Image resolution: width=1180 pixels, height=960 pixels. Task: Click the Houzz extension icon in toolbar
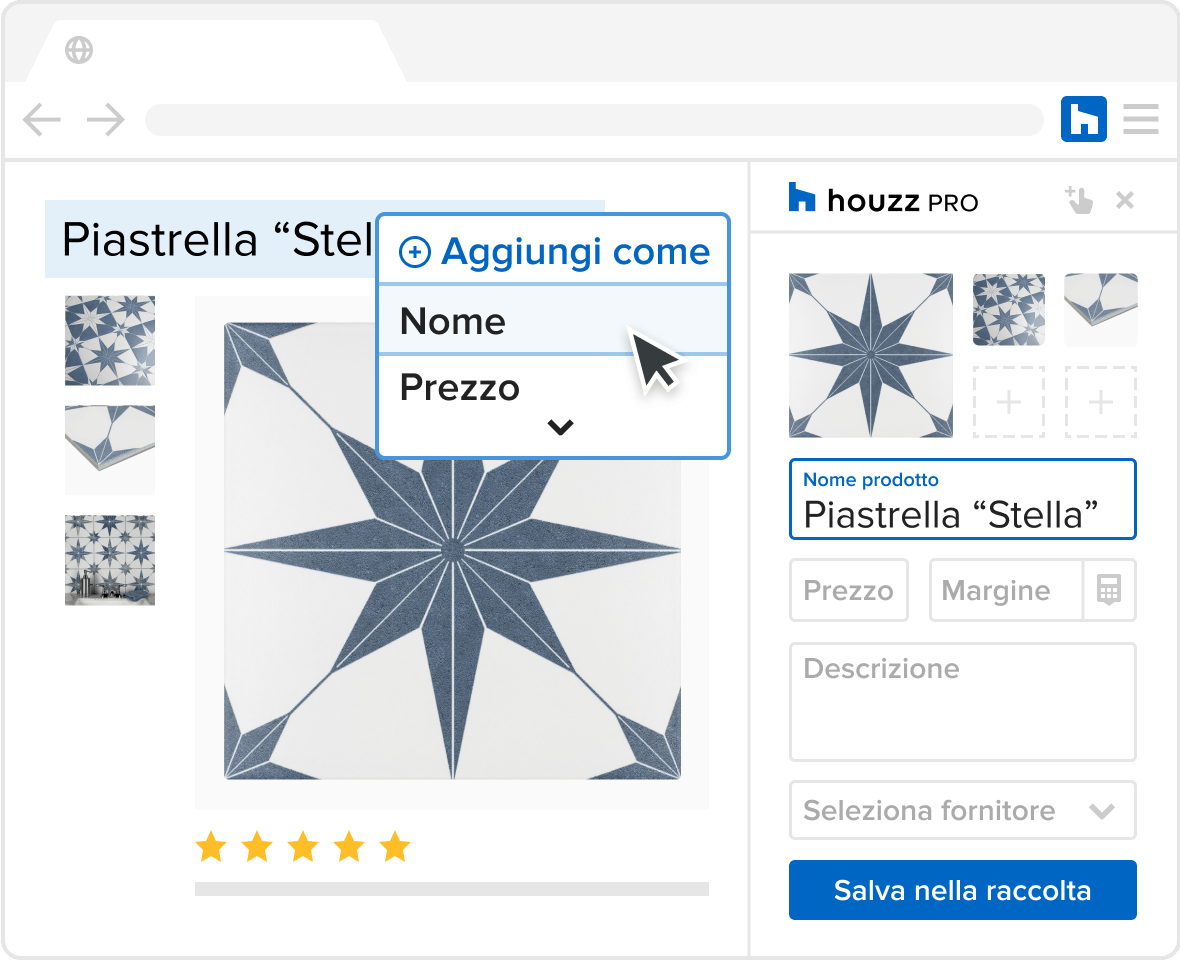point(1083,119)
